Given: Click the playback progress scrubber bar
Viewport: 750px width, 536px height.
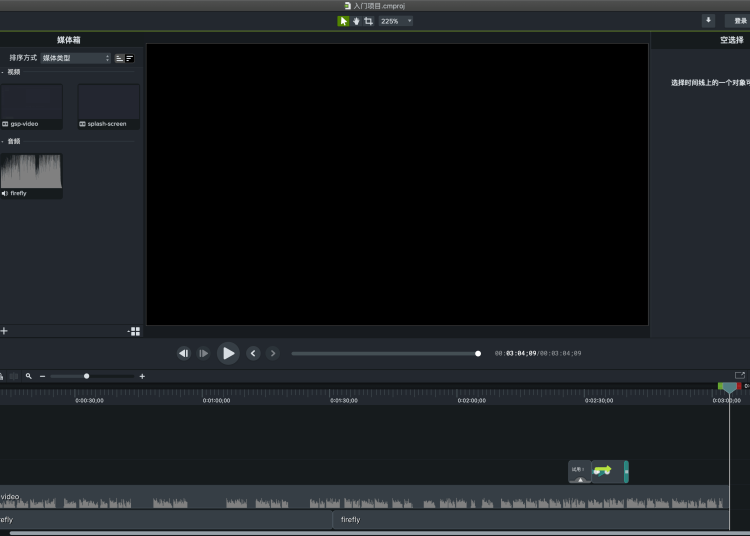Looking at the screenshot, I should pyautogui.click(x=385, y=353).
